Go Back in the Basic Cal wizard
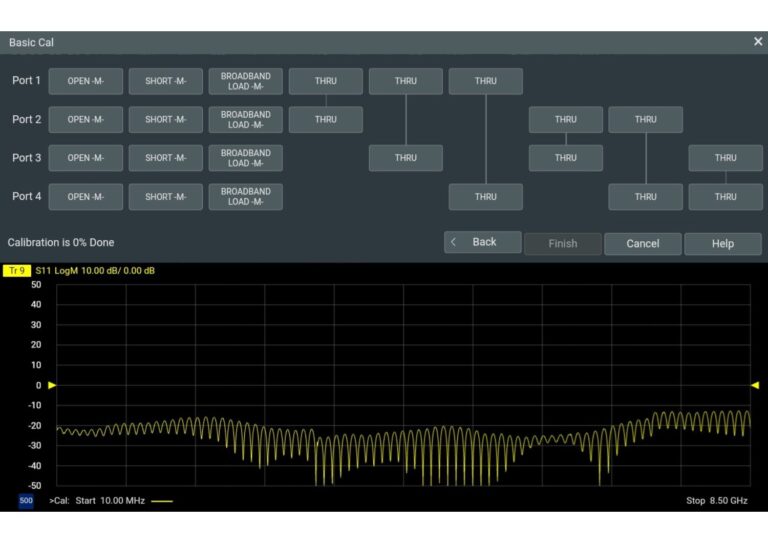This screenshot has width=768, height=543. coord(482,242)
